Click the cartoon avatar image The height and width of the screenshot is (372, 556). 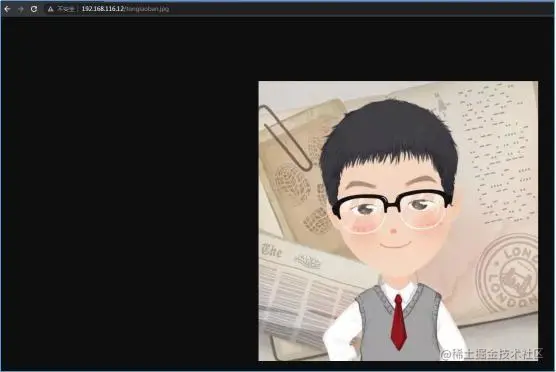point(398,221)
